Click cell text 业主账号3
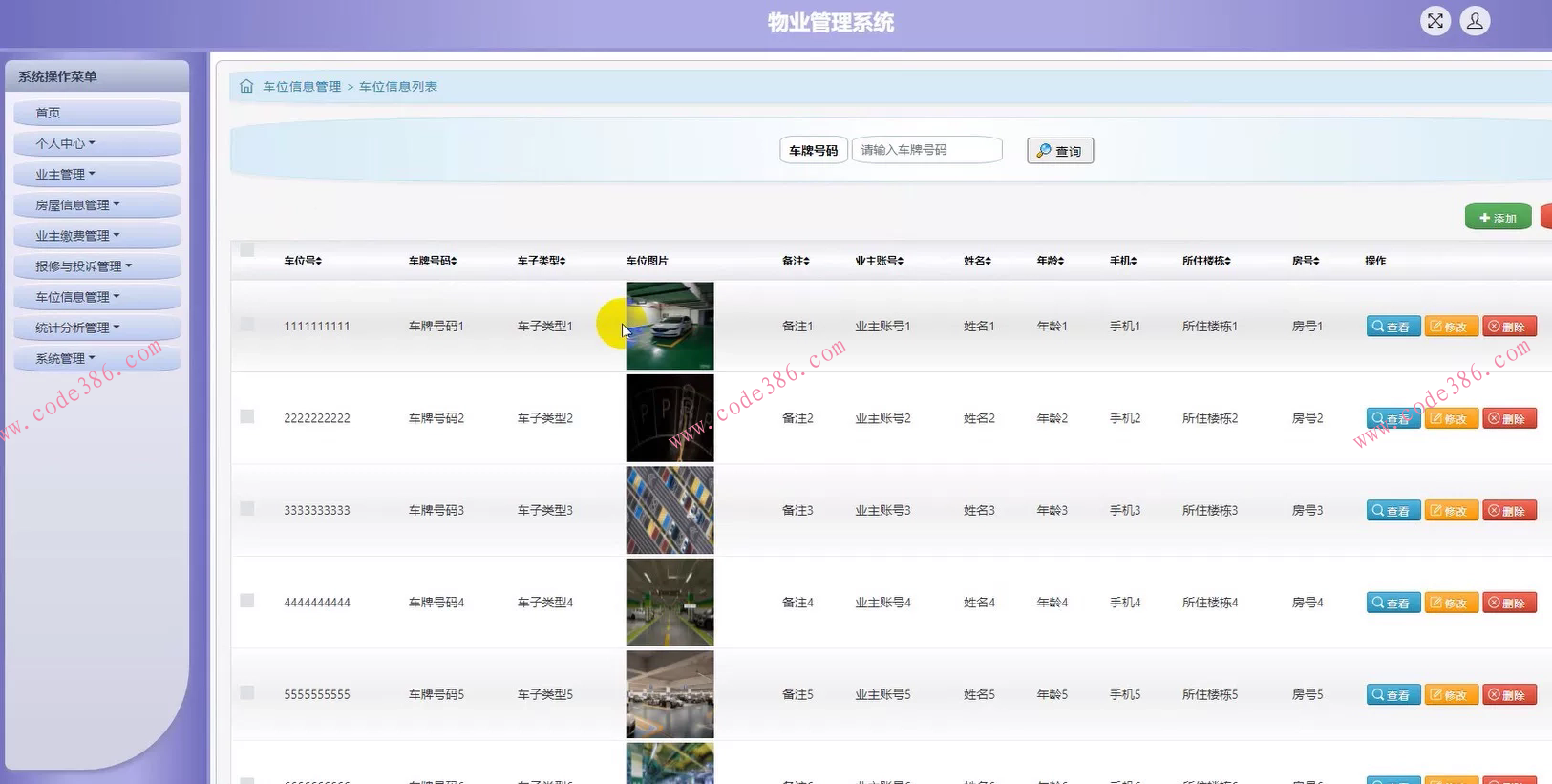Image resolution: width=1552 pixels, height=784 pixels. click(x=882, y=511)
